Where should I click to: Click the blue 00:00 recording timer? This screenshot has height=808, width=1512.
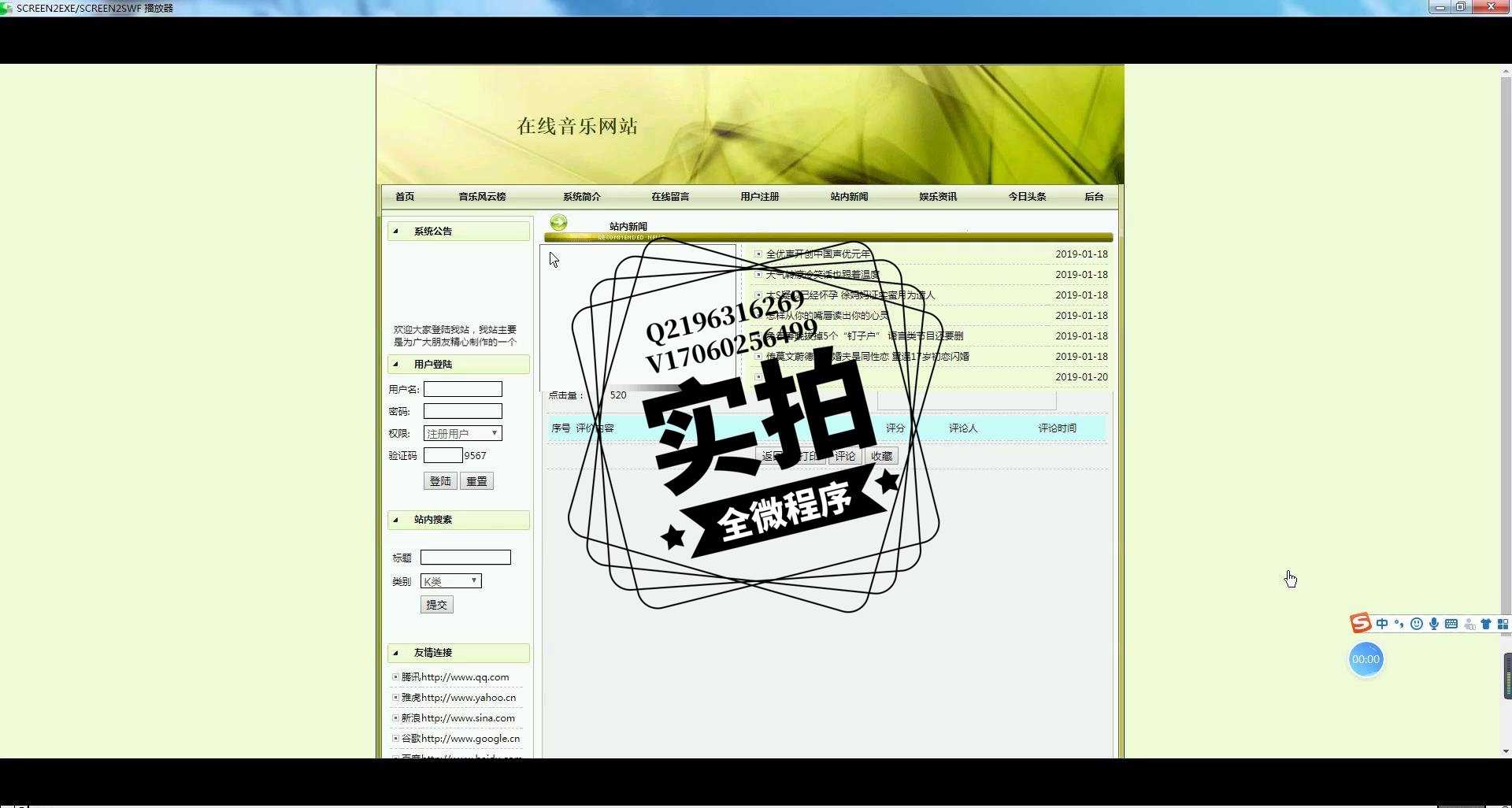click(x=1366, y=659)
